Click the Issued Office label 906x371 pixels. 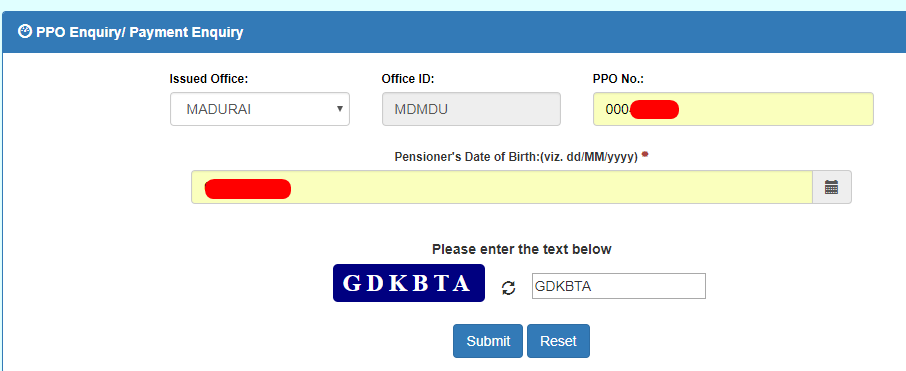pyautogui.click(x=209, y=79)
